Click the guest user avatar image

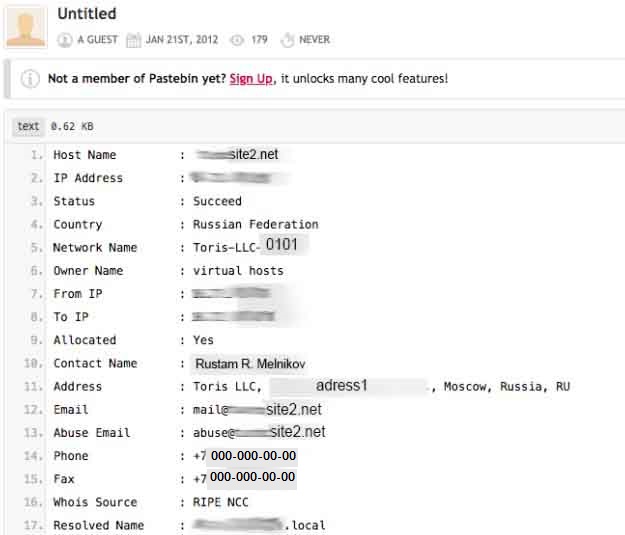pos(26,26)
